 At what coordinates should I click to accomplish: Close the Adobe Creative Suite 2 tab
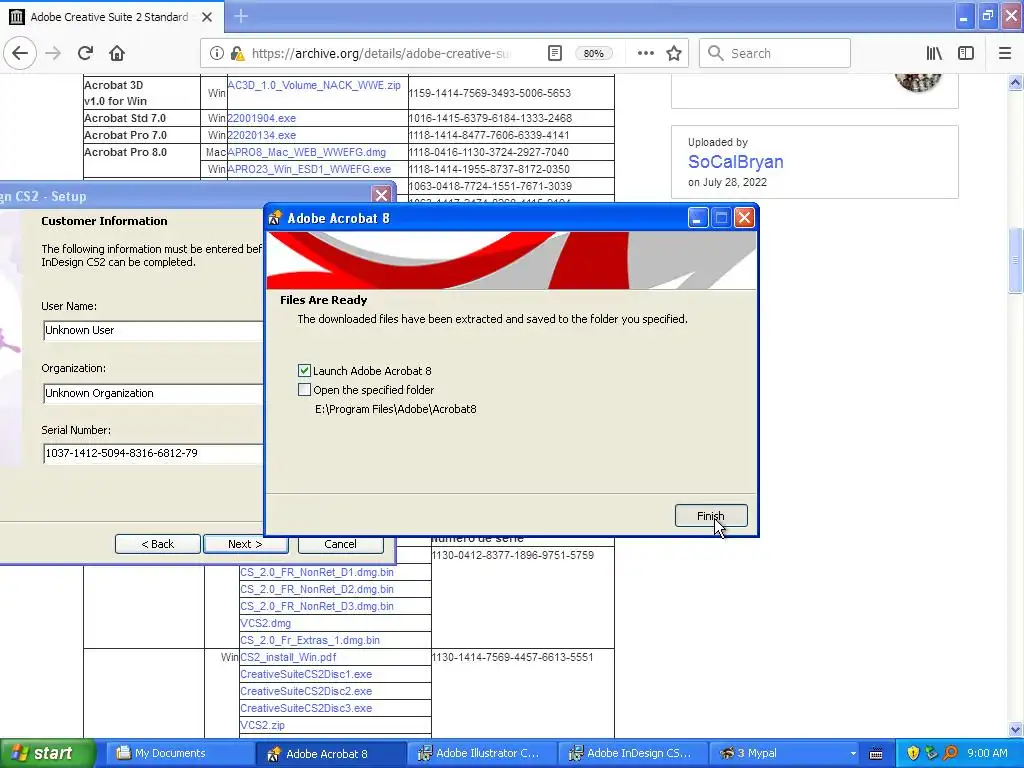pyautogui.click(x=207, y=17)
